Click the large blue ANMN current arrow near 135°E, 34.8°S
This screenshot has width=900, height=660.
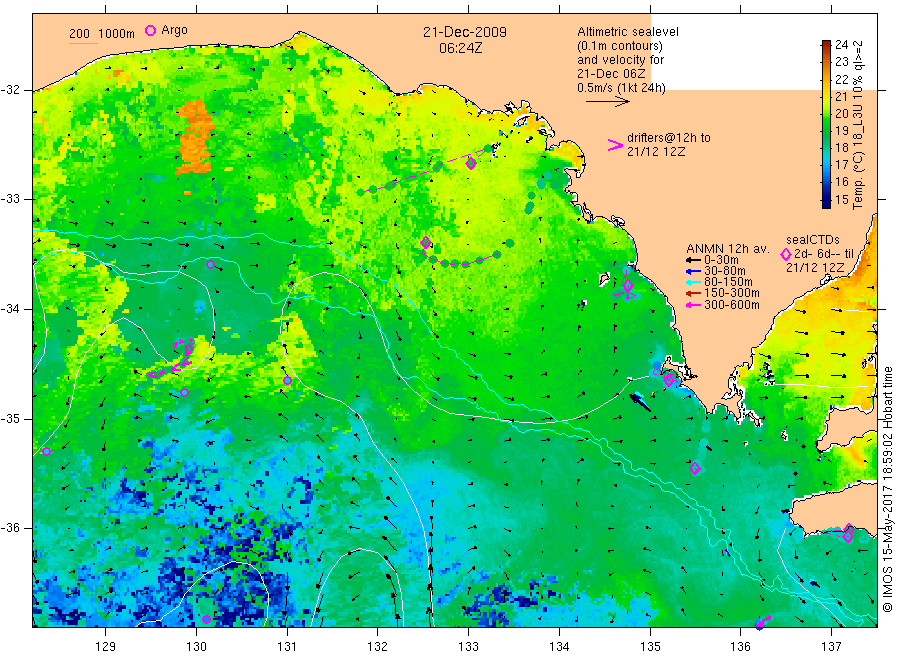click(x=640, y=401)
